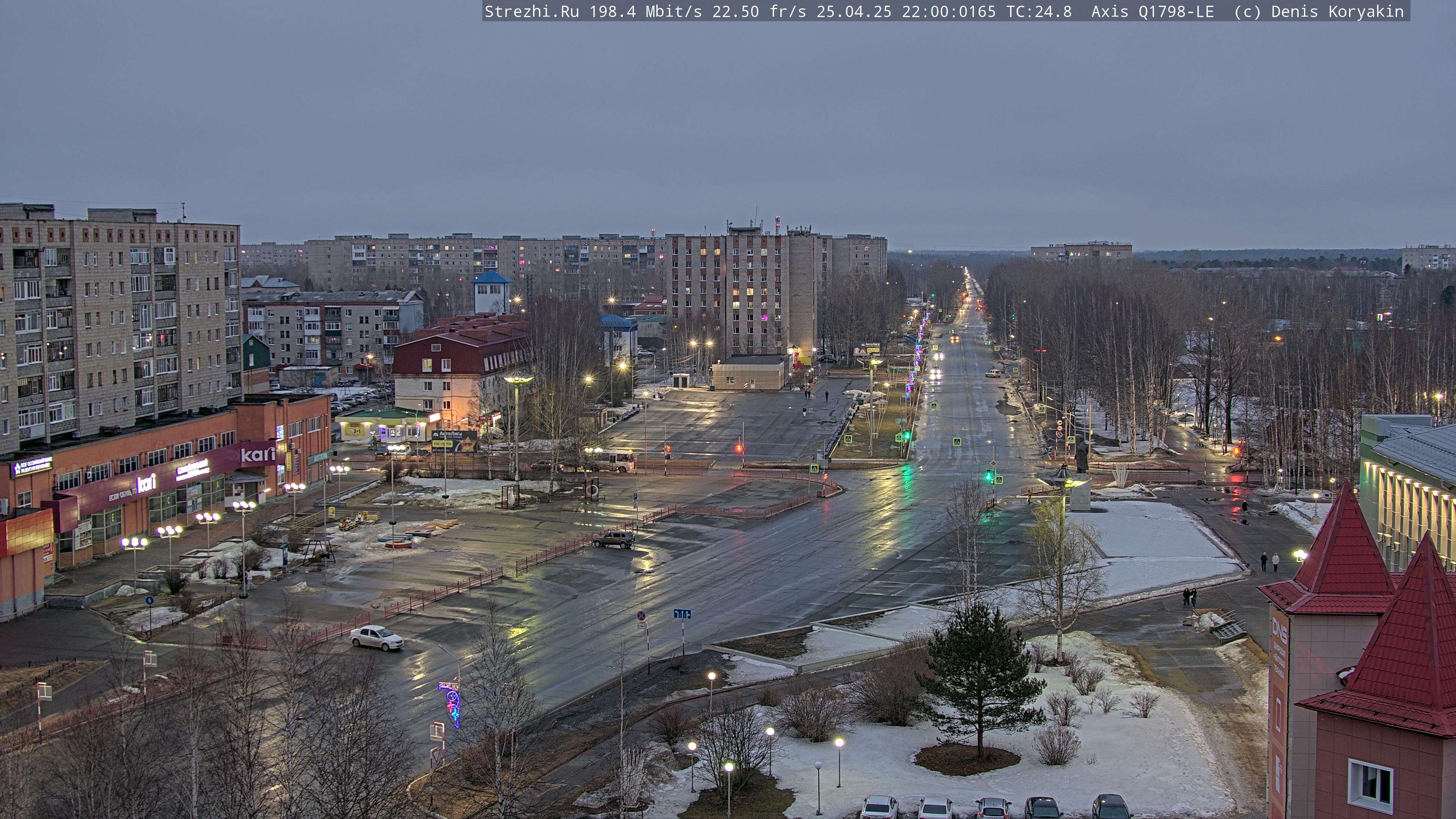Click the "(c) Denis Koryakin" credit text
Screen dimensions: 1456x819
1319,11
